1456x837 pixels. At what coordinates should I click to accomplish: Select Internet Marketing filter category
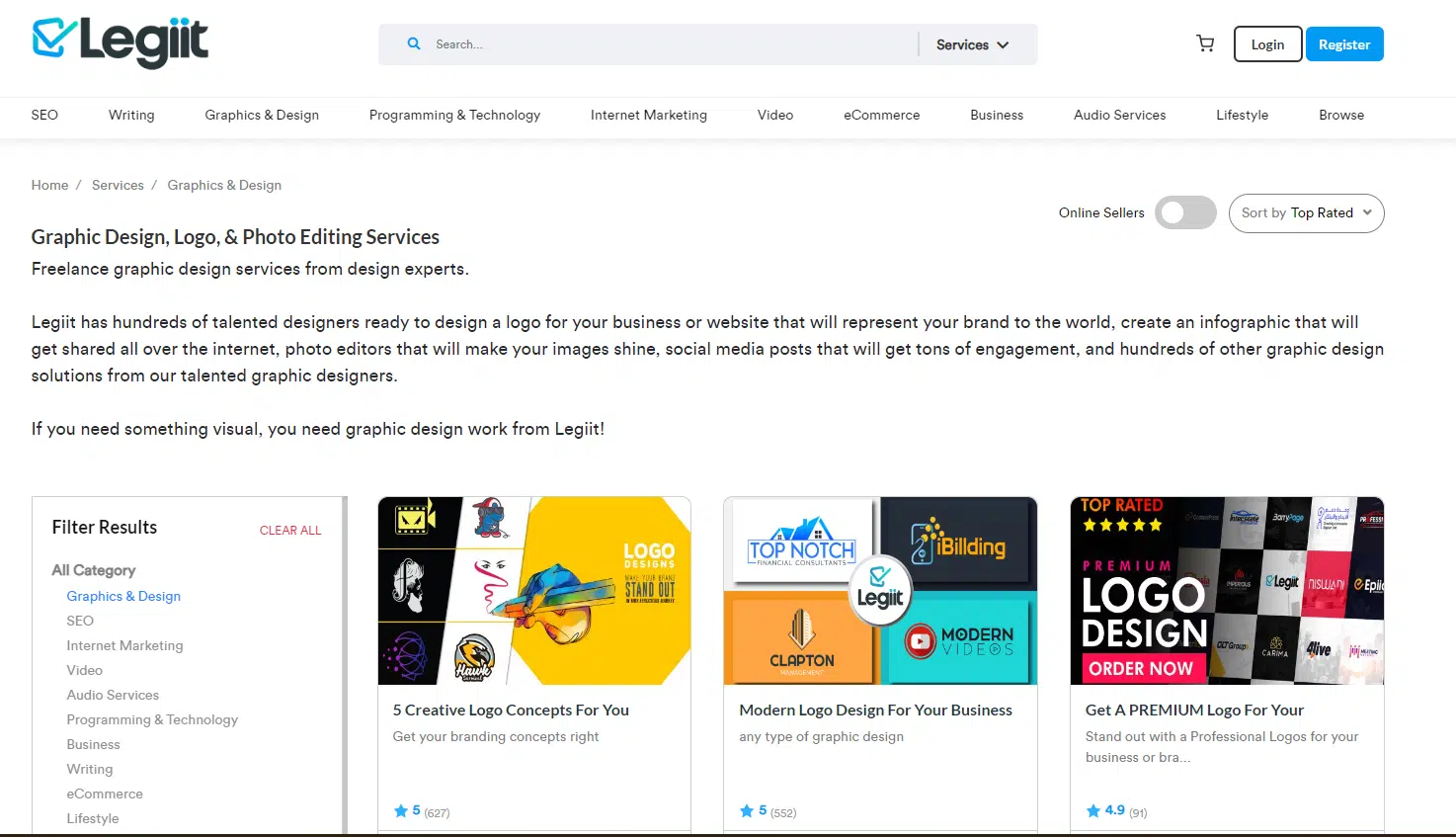(x=124, y=645)
